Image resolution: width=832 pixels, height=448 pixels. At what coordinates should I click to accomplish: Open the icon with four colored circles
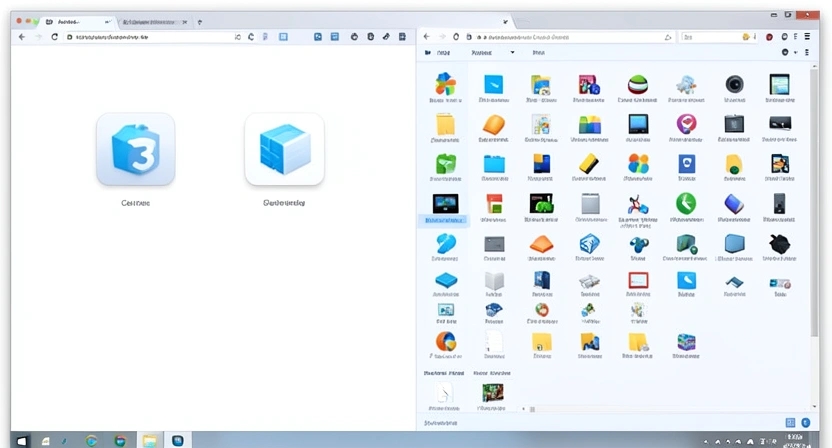point(638,164)
